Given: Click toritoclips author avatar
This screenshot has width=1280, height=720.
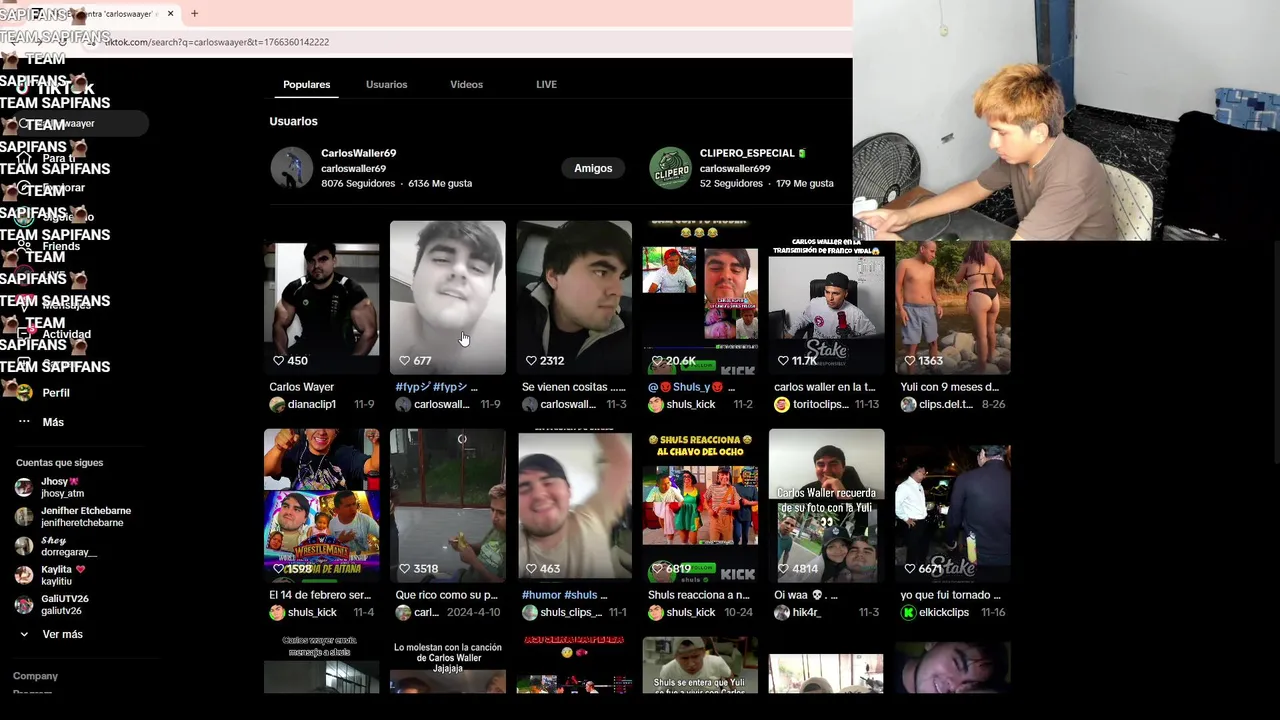Looking at the screenshot, I should click(782, 404).
